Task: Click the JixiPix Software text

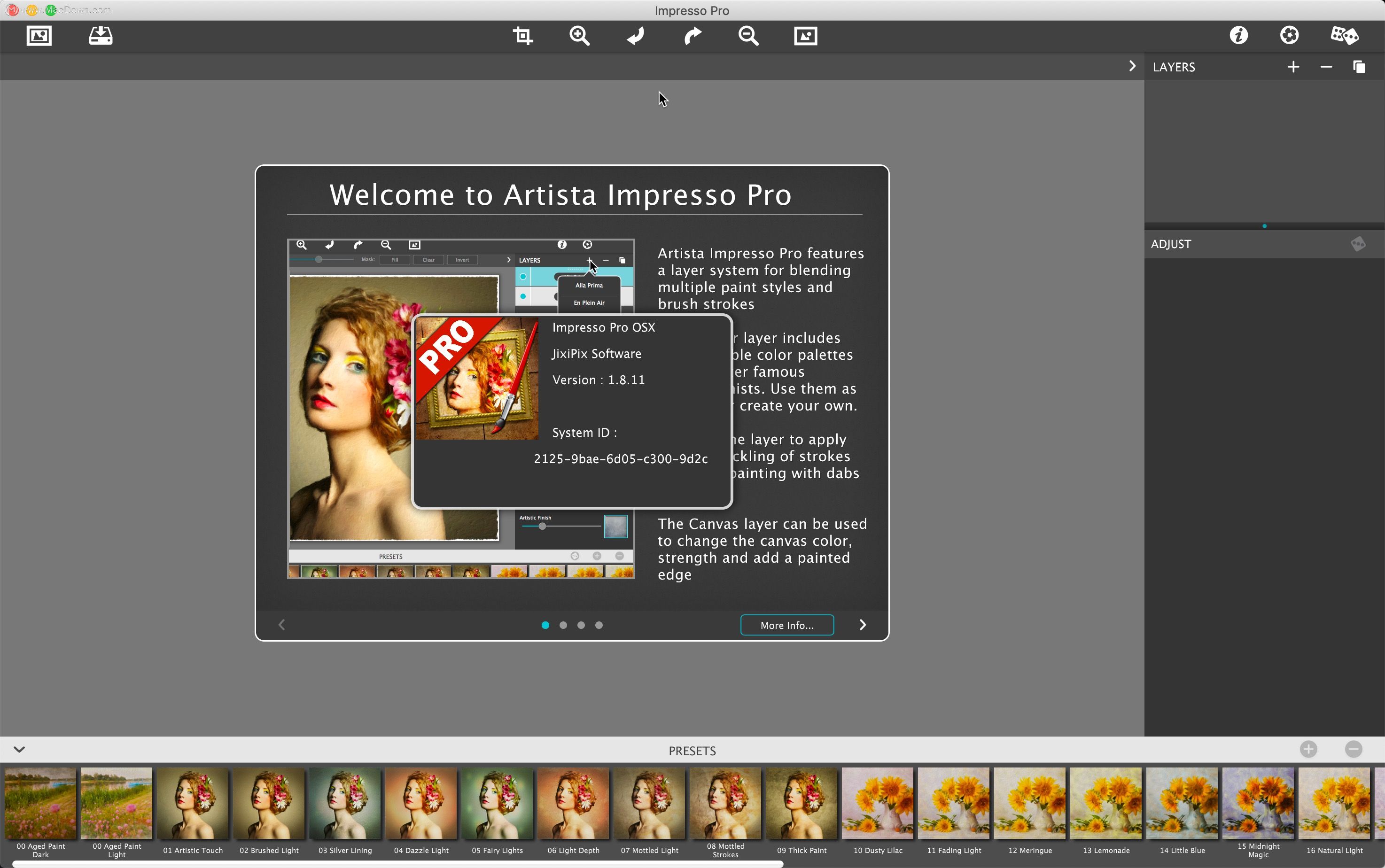Action: (x=597, y=354)
